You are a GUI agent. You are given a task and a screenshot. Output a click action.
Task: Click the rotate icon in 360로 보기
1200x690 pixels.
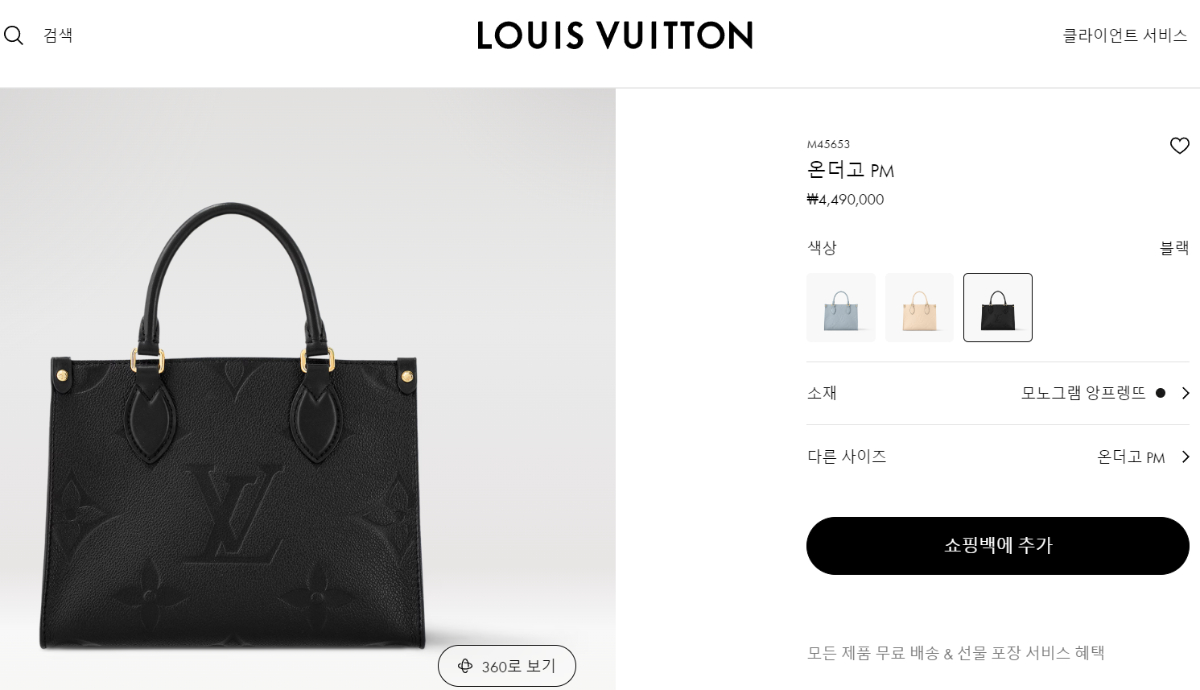[x=465, y=666]
